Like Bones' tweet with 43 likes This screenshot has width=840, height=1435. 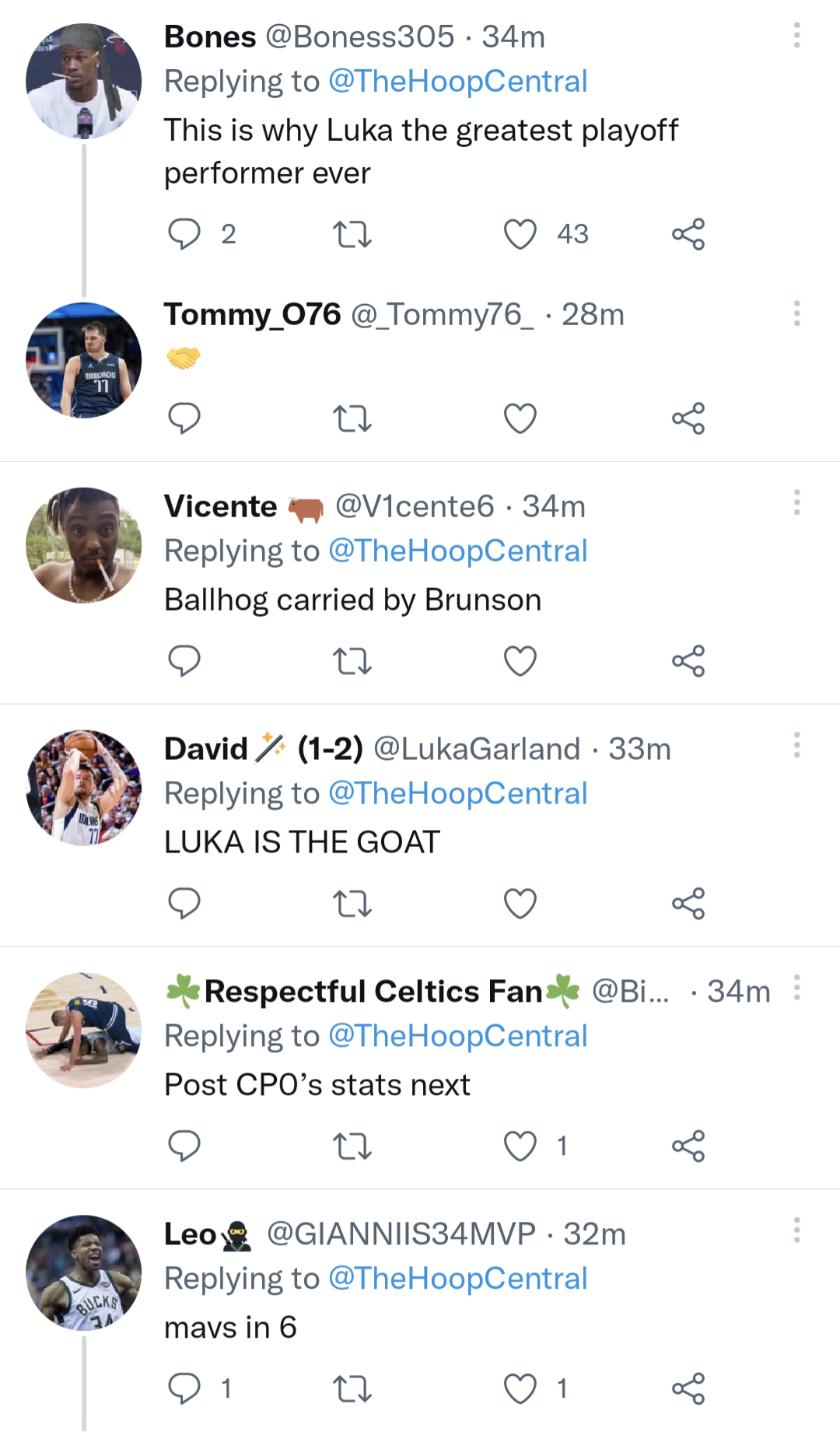click(520, 234)
